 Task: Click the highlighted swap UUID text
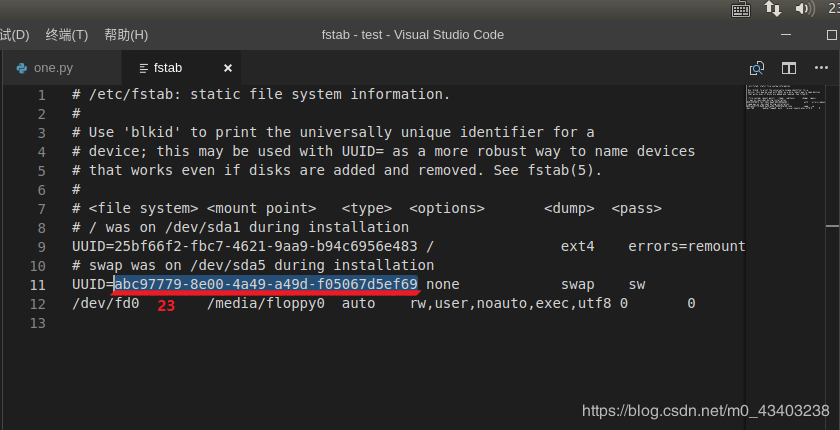[266, 284]
